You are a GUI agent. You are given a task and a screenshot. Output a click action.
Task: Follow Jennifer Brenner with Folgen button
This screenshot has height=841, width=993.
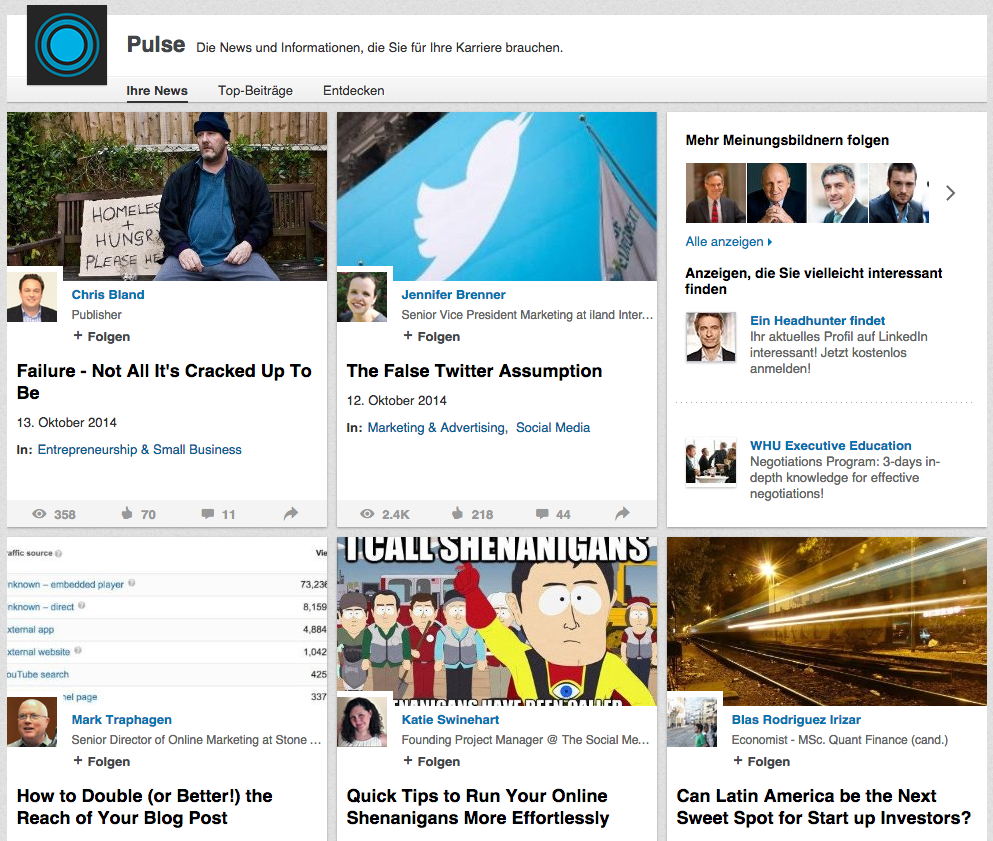click(x=432, y=336)
